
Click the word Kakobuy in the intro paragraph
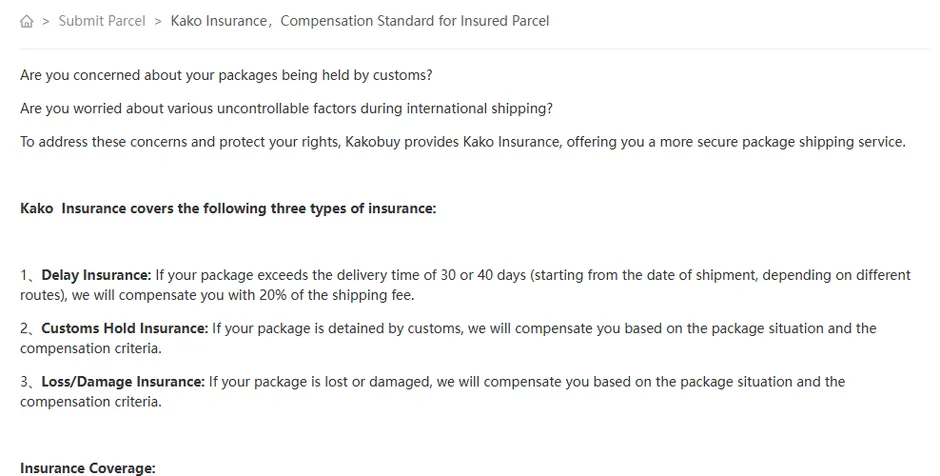(372, 142)
